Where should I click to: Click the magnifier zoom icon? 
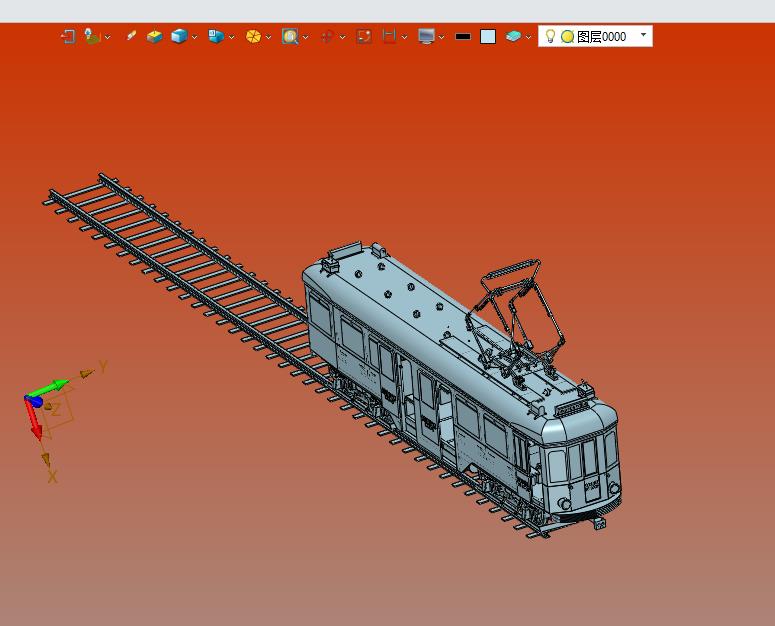click(x=290, y=37)
